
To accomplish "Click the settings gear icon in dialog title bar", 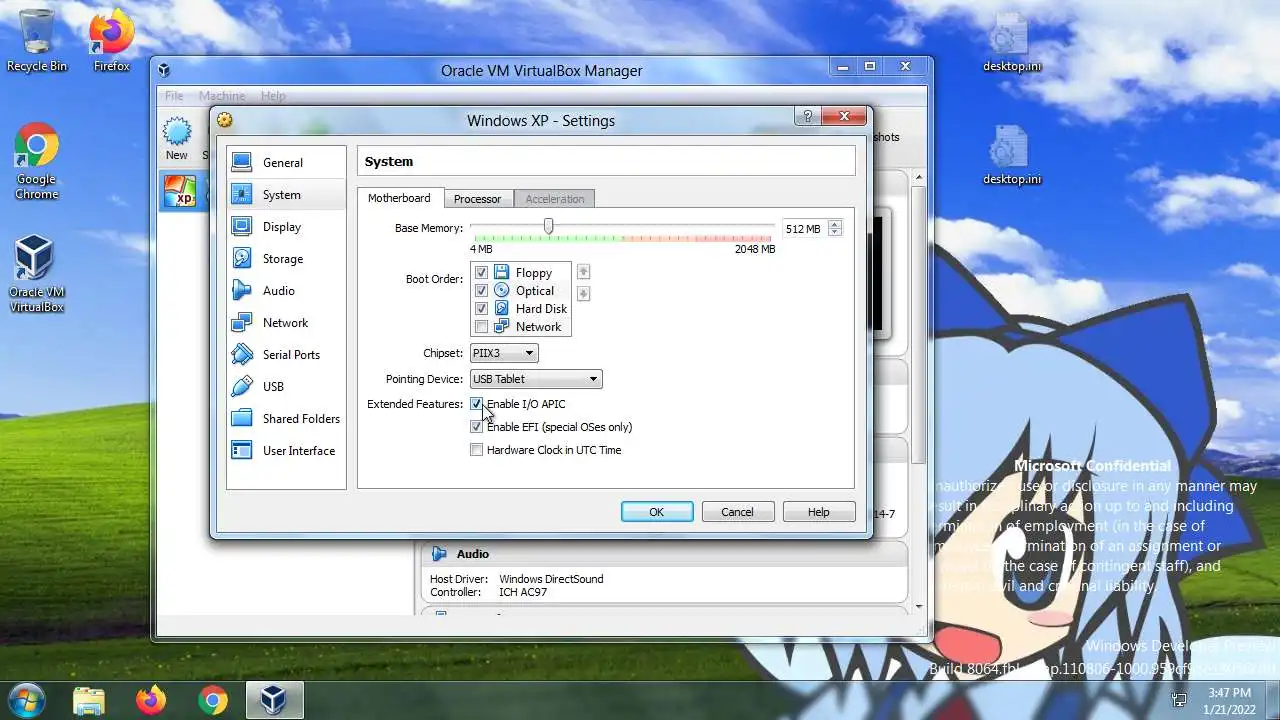I will 225,120.
